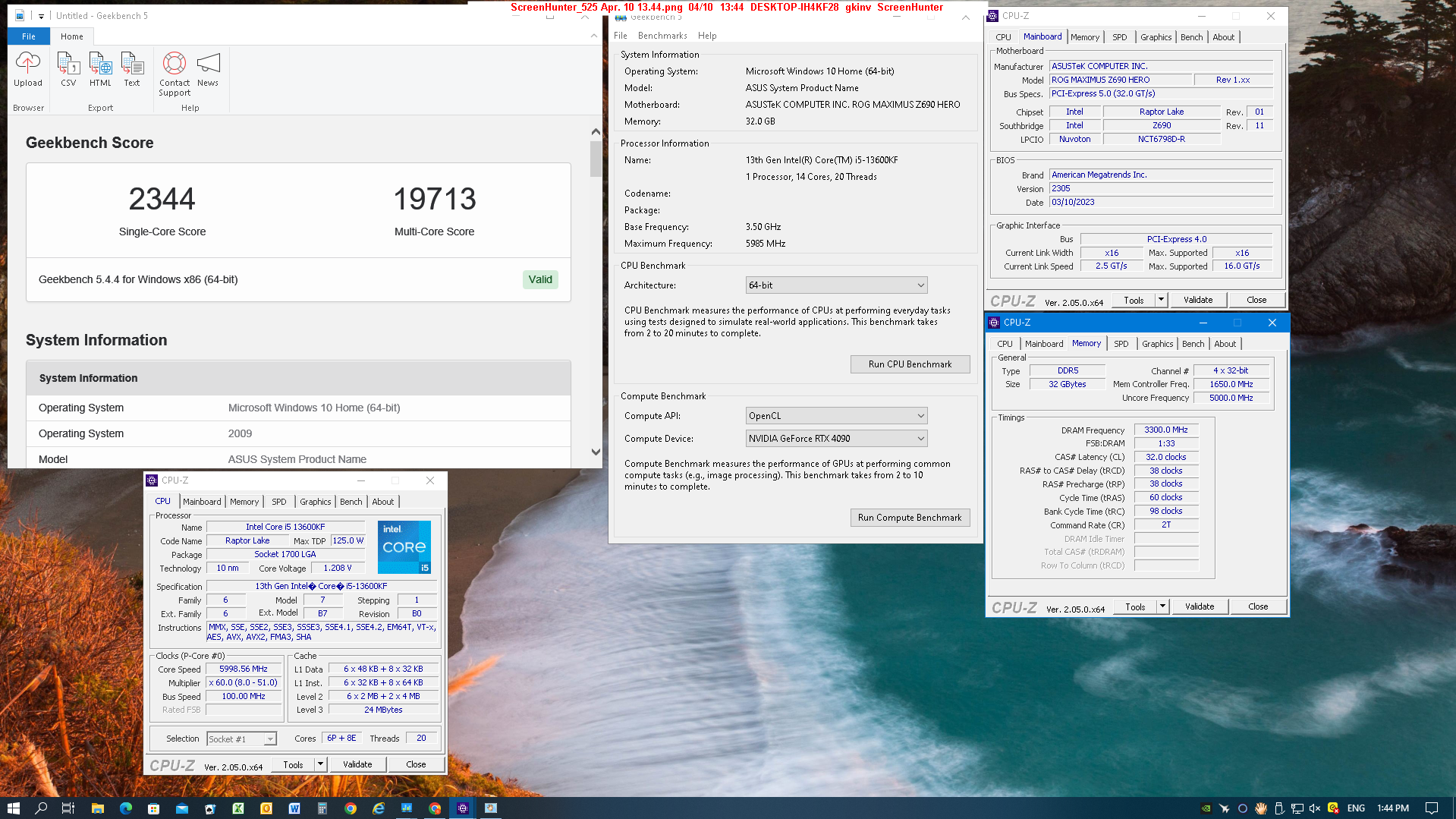Open the network tray icon
Screen dimensions: 1456x819
coord(1297,808)
